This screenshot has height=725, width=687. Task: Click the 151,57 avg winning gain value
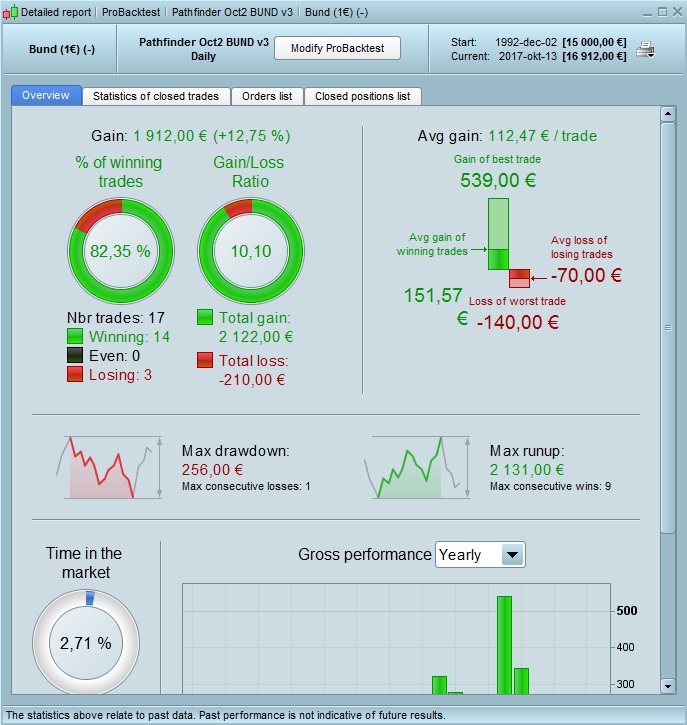point(433,295)
